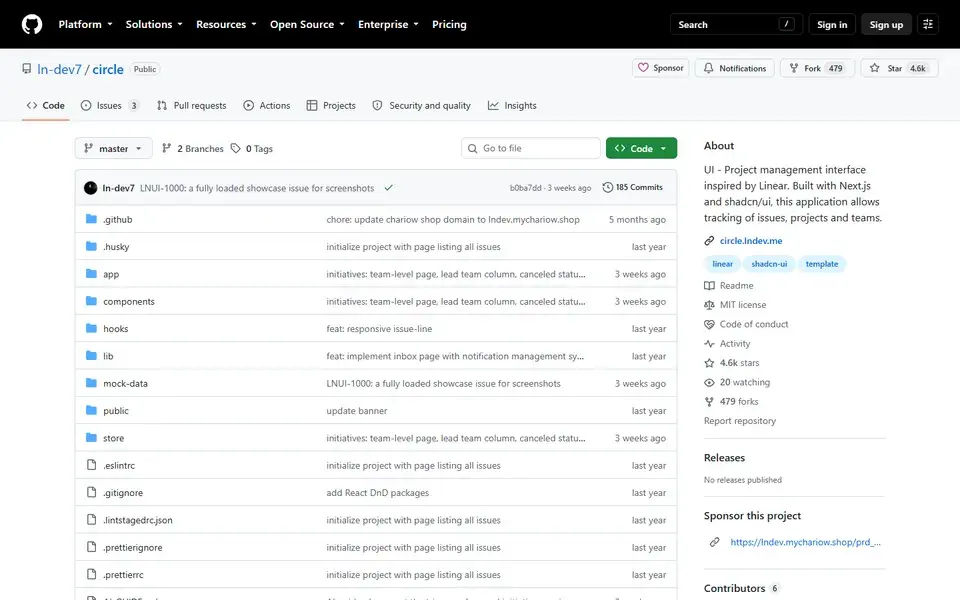Go to the GitHub home logo
Screen dimensions: 960x600
[32, 24]
